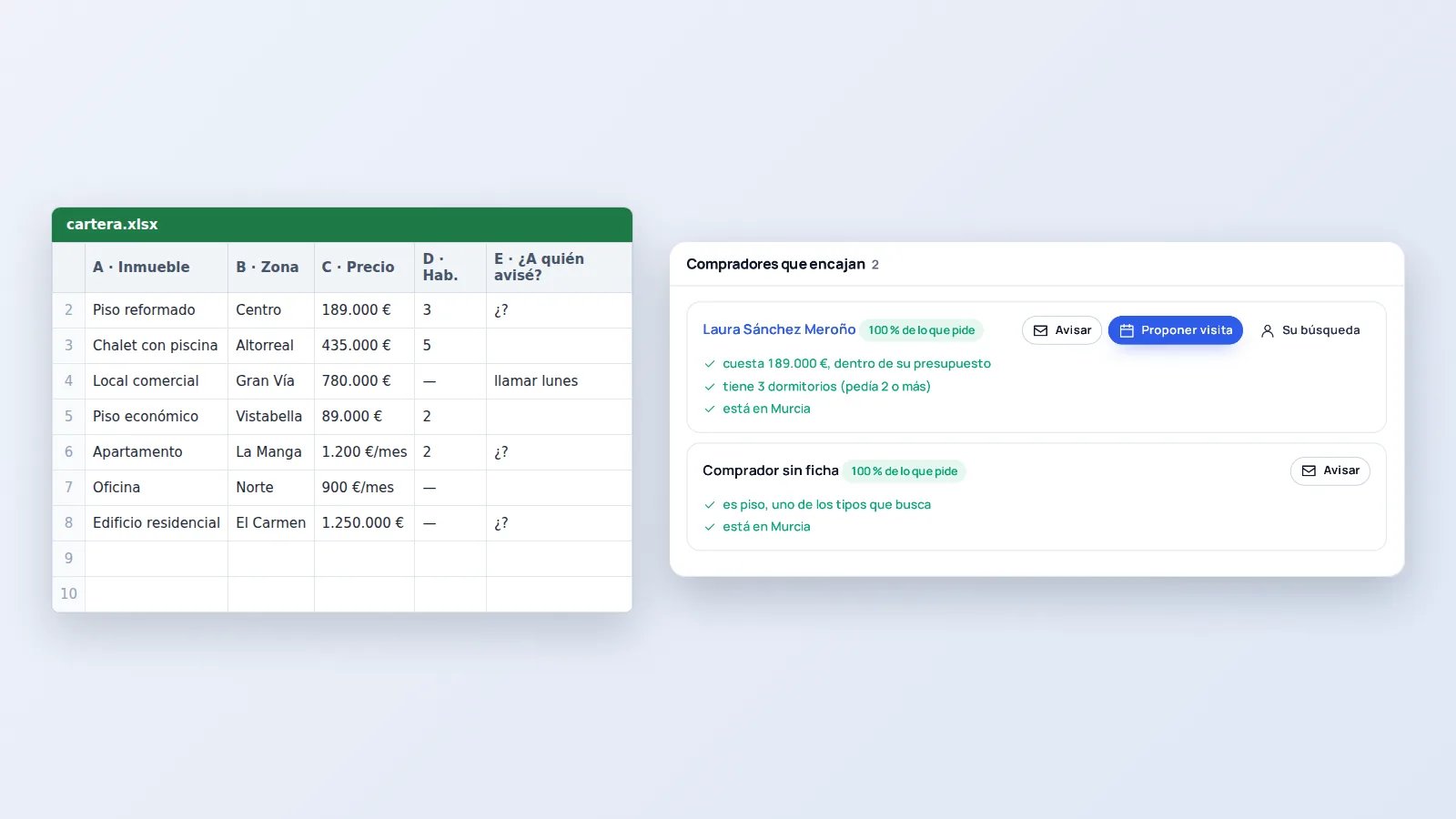
Task: Select the '1.250.000 €' price cell
Action: (x=364, y=523)
